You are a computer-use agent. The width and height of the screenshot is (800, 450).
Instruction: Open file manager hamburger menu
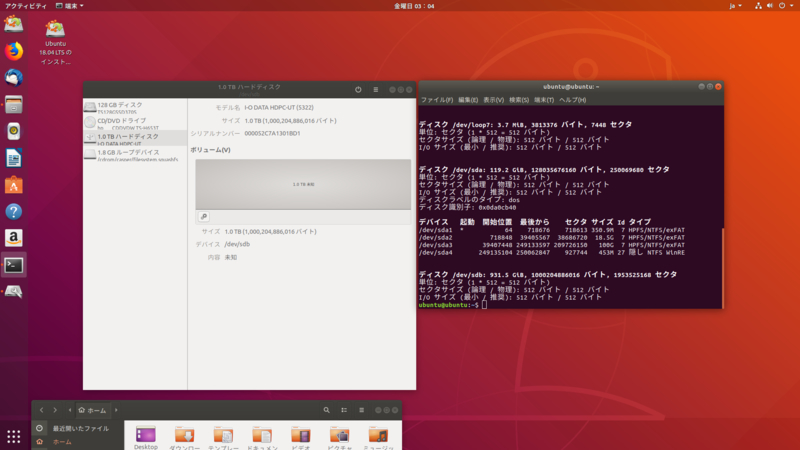pos(361,410)
